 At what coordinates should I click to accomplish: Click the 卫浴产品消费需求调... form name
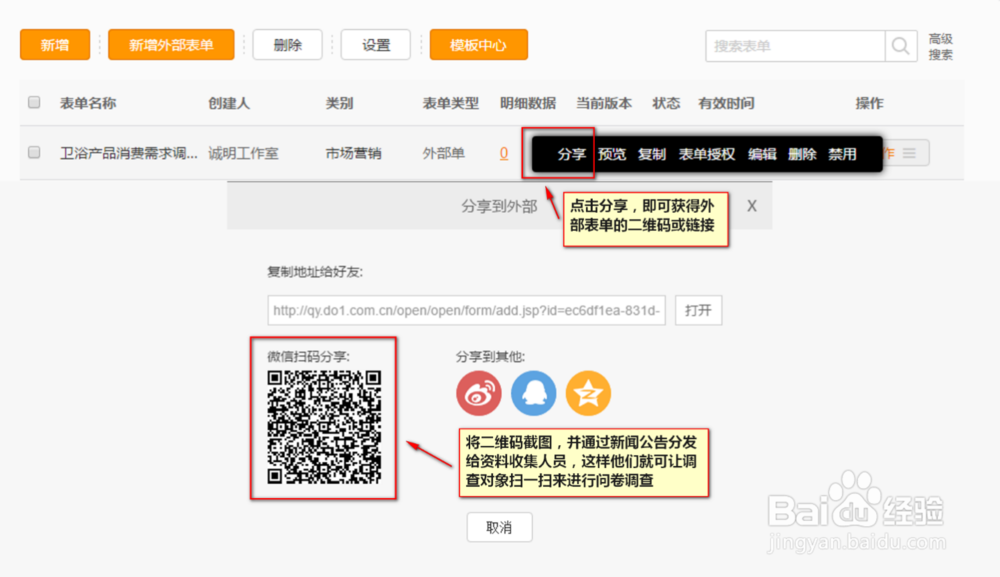pyautogui.click(x=129, y=153)
